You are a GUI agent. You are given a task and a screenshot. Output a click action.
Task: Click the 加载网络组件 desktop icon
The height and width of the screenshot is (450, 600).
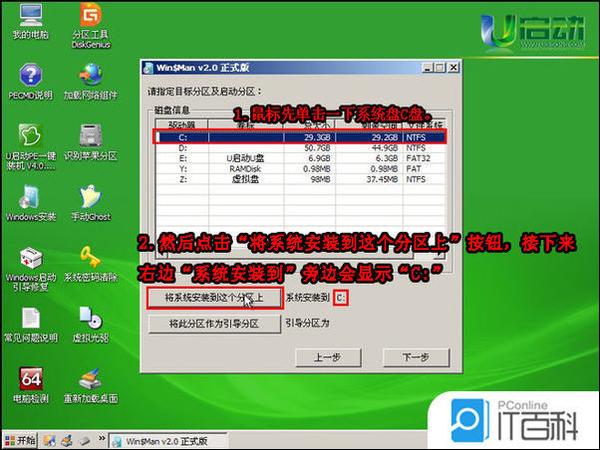(x=91, y=82)
